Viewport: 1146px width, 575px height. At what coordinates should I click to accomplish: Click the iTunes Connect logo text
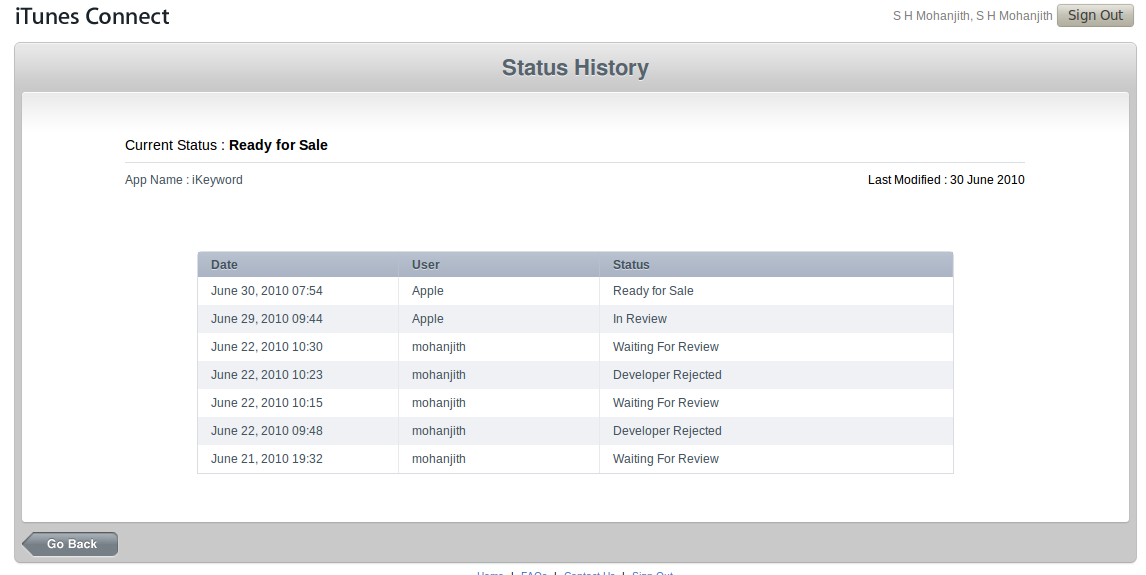coord(92,16)
